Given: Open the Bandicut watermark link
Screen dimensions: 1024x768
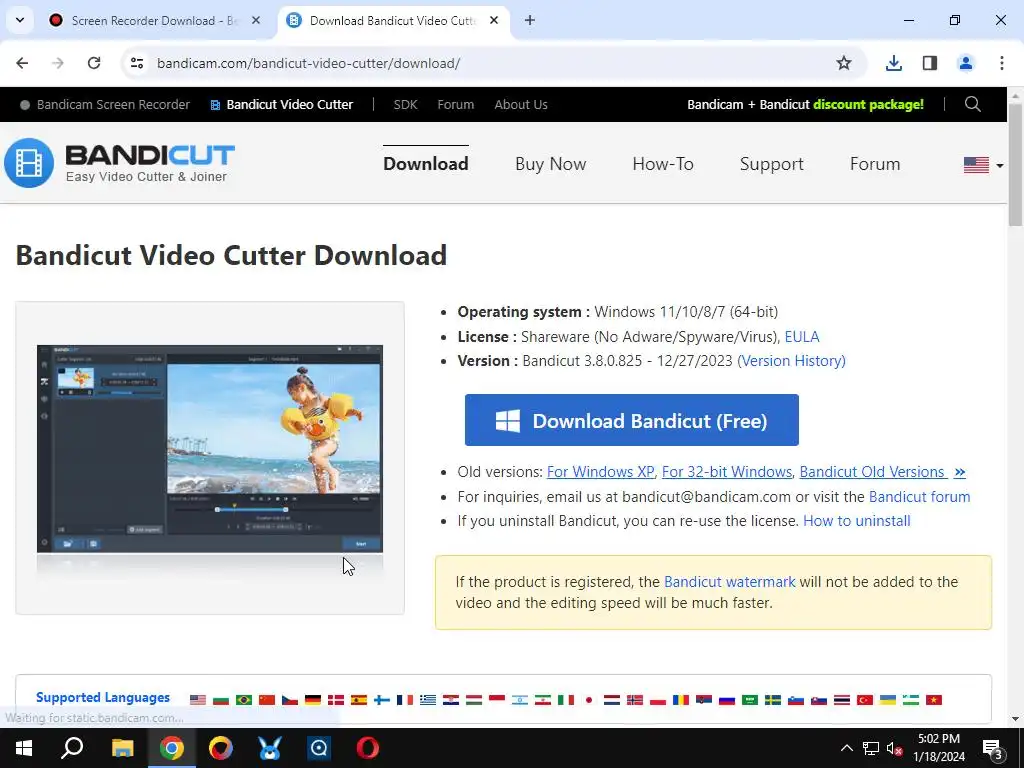Looking at the screenshot, I should [x=729, y=582].
